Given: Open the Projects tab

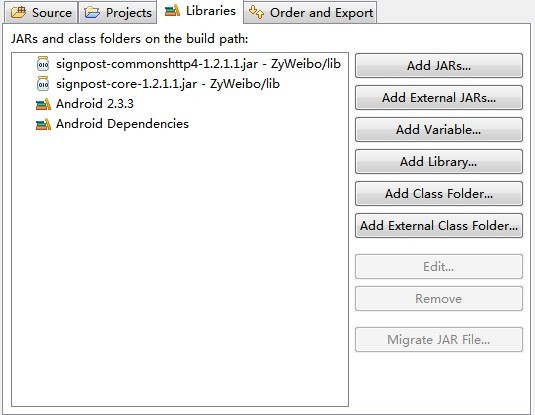Looking at the screenshot, I should (118, 13).
